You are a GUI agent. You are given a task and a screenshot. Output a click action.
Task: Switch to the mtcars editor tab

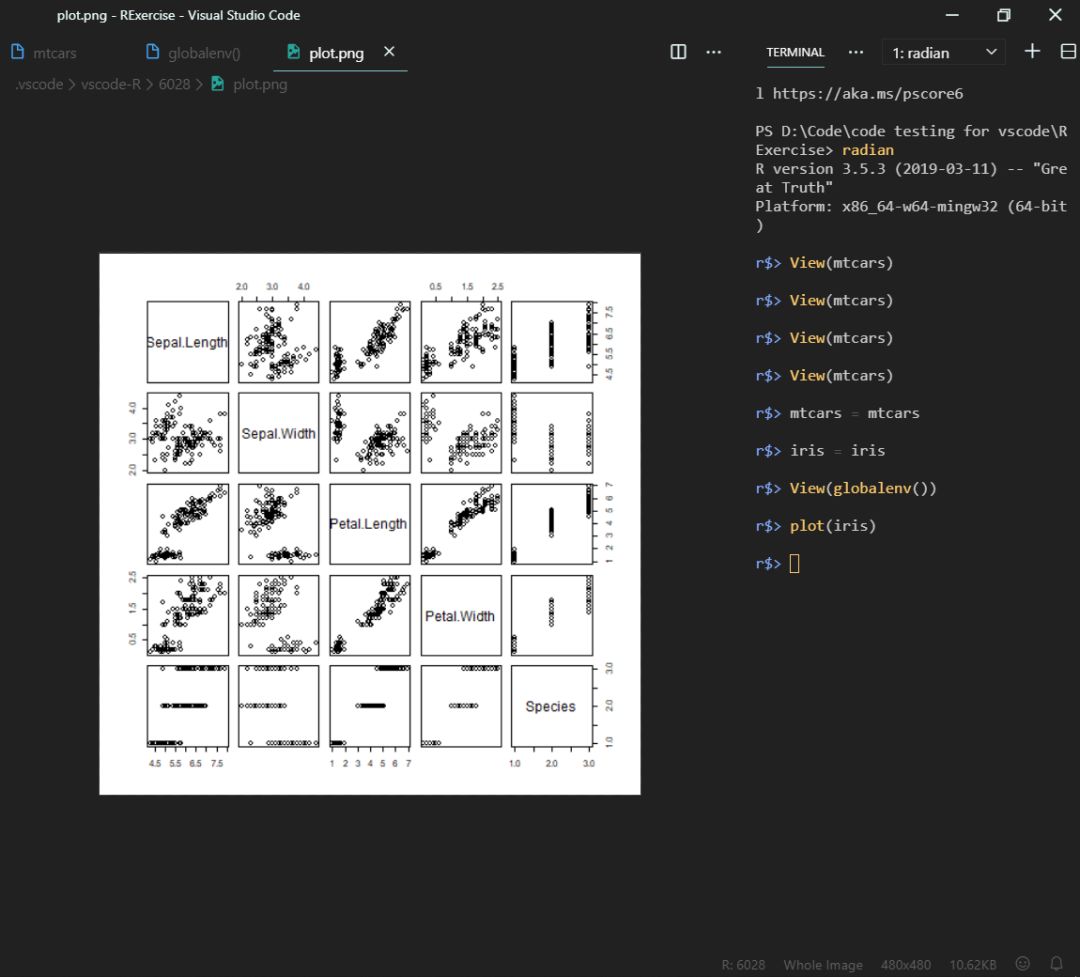tap(45, 52)
